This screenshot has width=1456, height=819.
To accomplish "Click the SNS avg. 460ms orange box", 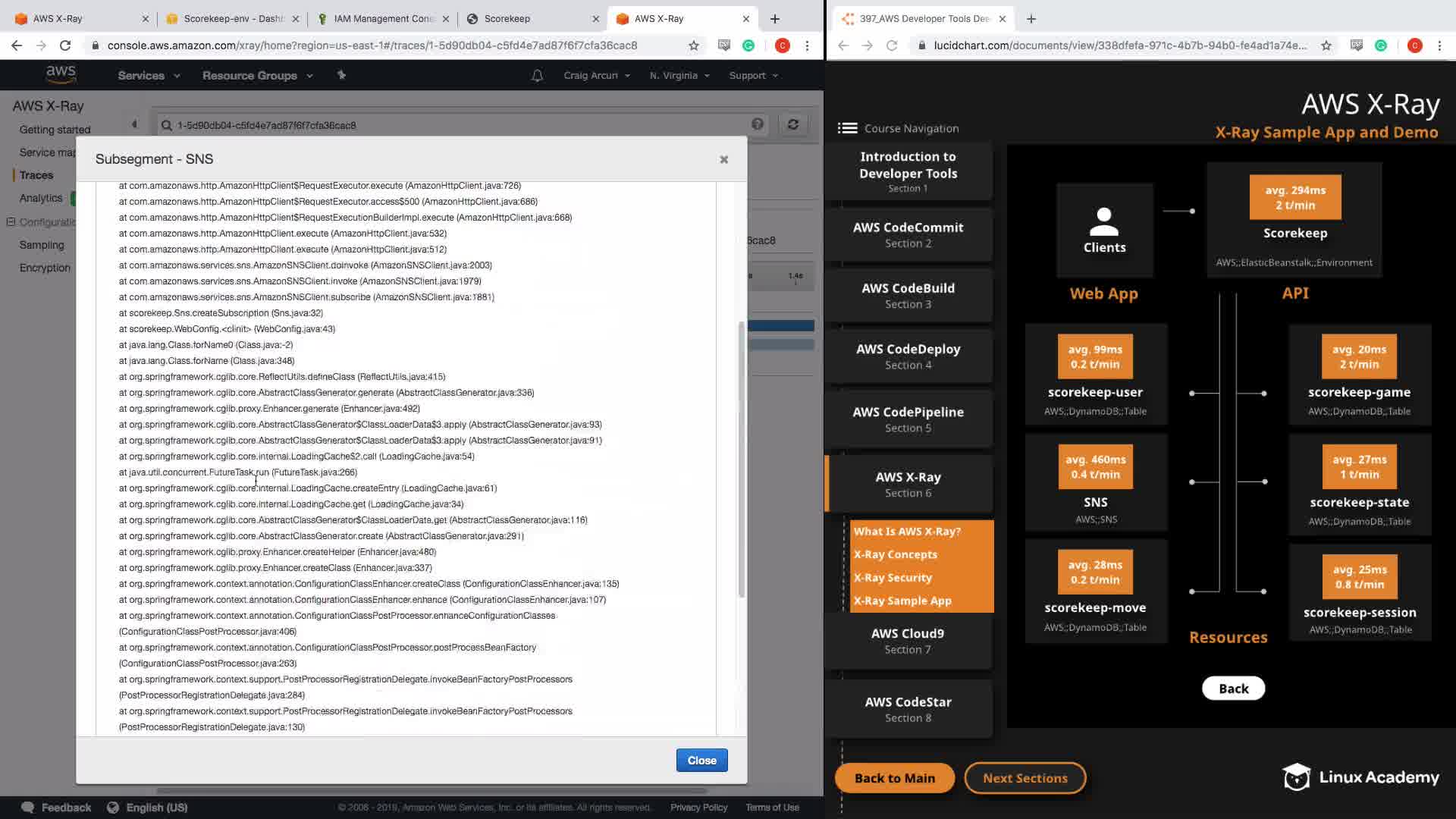I will tap(1095, 467).
